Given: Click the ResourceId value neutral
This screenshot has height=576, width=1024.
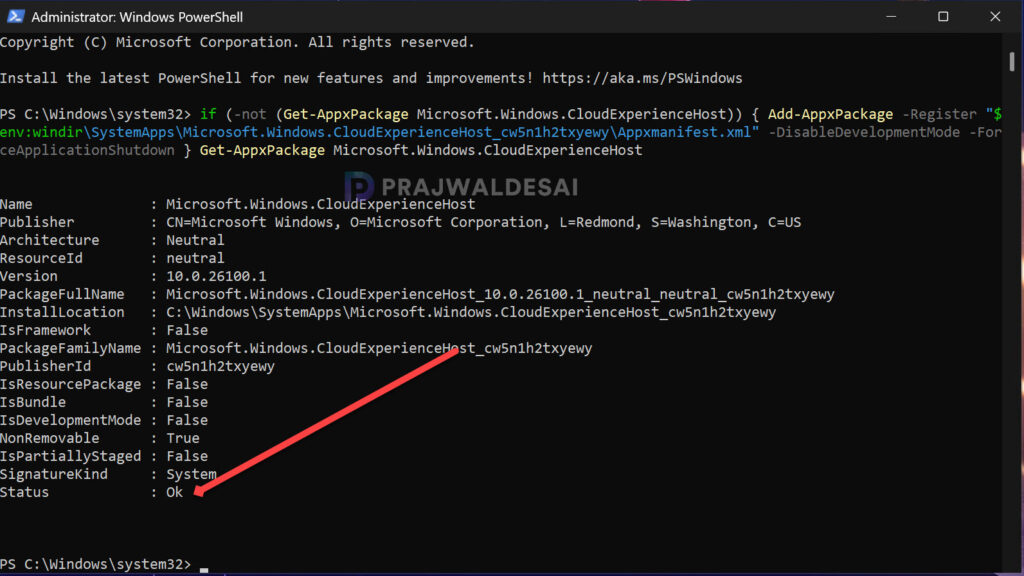Looking at the screenshot, I should (x=195, y=258).
